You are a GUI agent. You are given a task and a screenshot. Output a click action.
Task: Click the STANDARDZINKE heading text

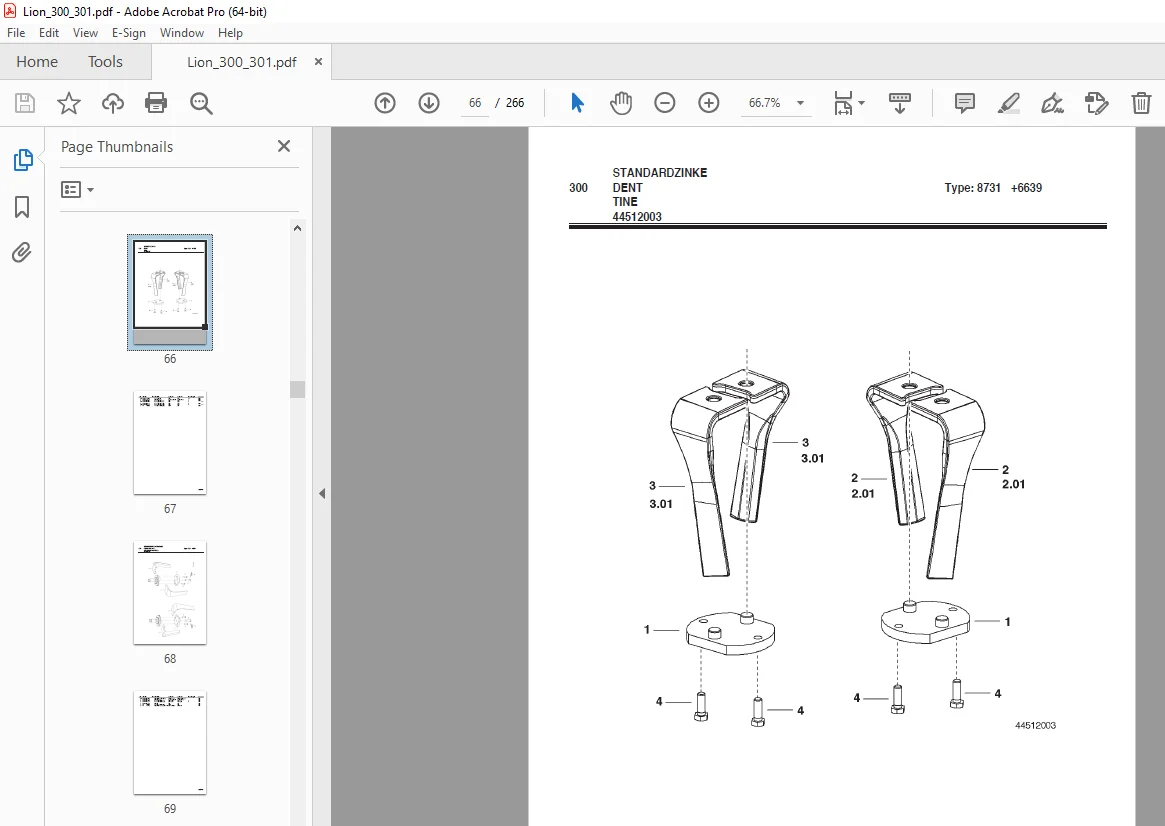click(660, 172)
